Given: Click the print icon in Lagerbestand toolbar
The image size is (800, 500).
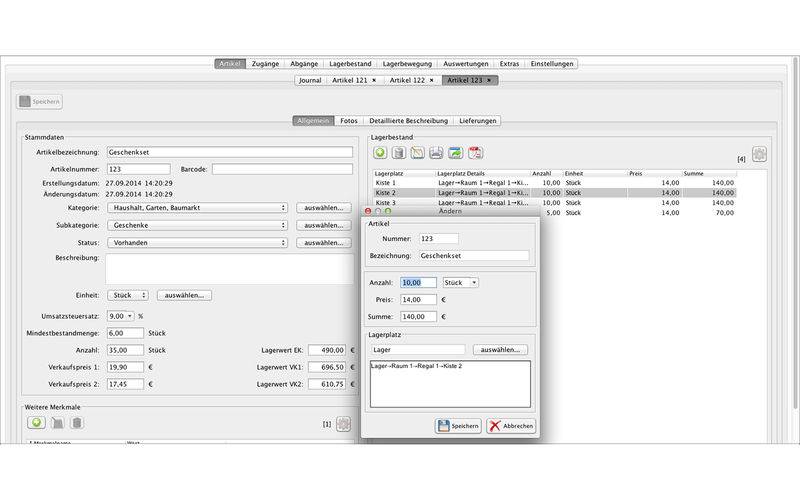Looking at the screenshot, I should (436, 153).
